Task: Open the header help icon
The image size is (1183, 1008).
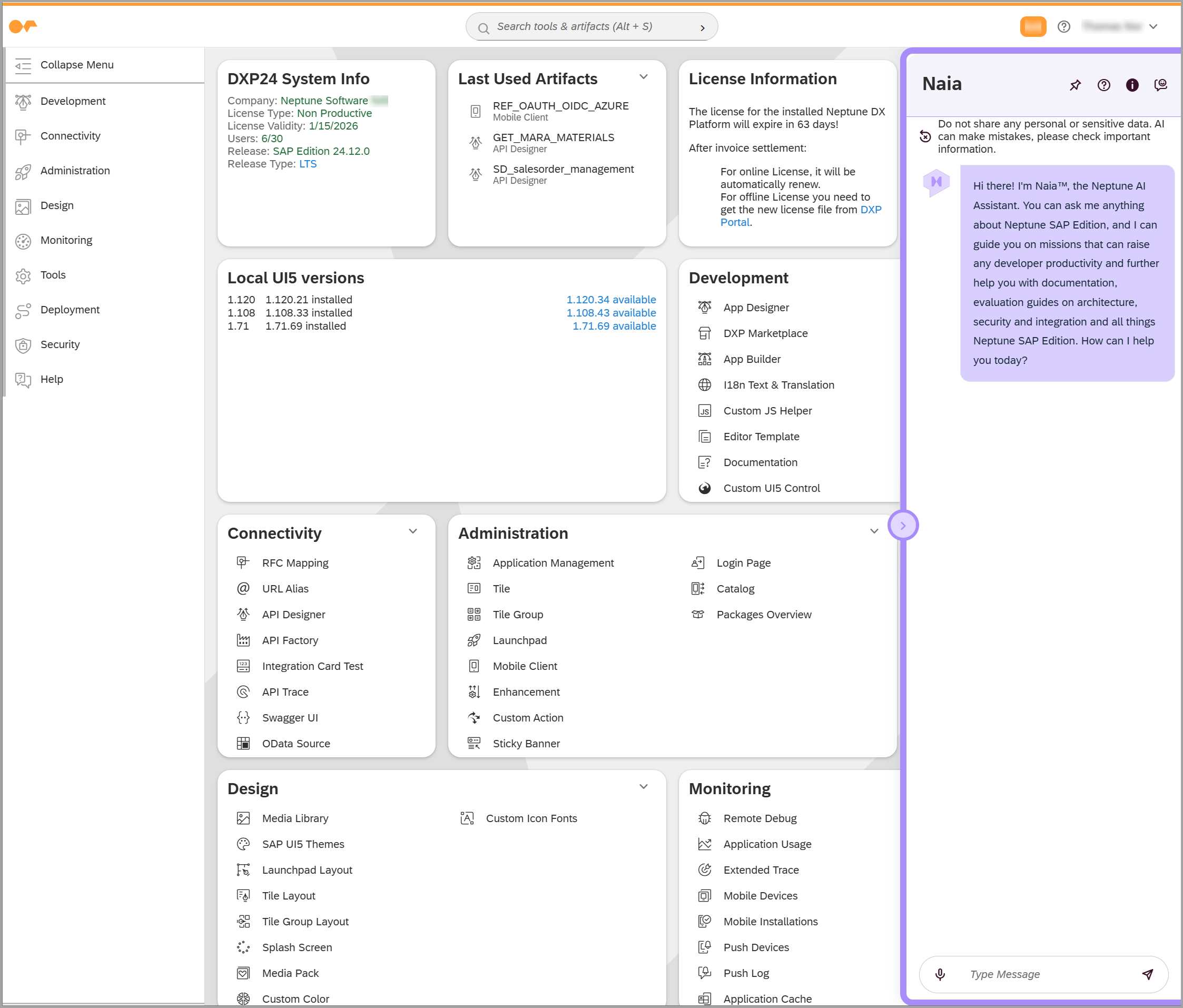Action: [1063, 26]
